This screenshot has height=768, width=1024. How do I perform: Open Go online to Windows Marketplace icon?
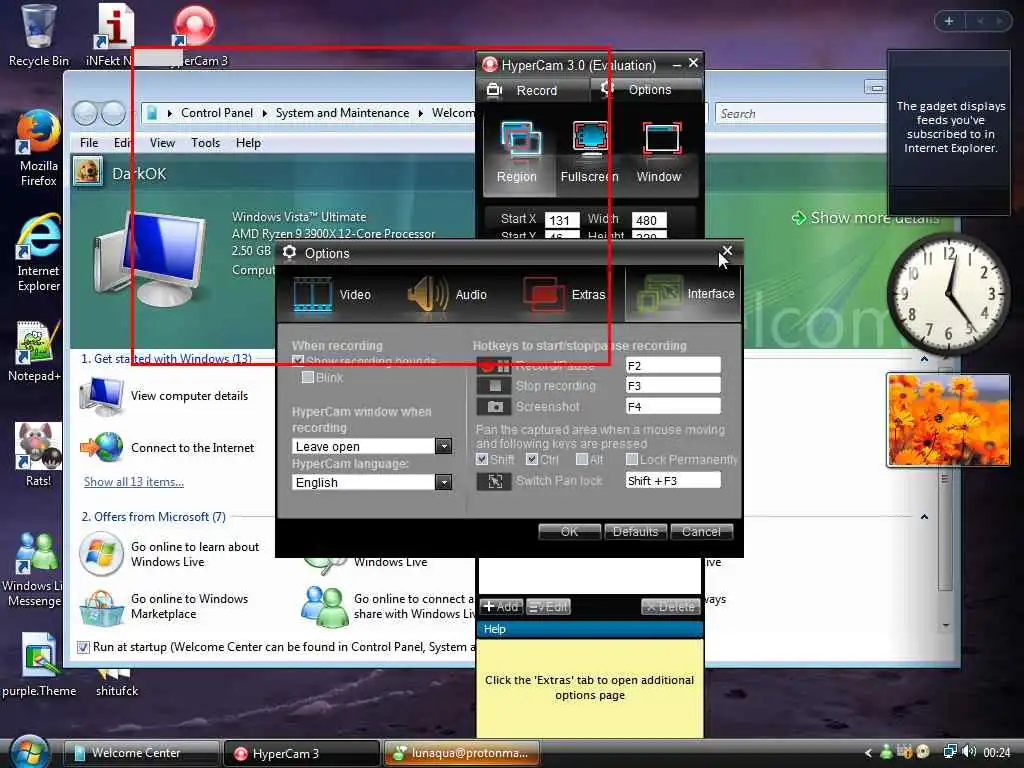click(101, 607)
